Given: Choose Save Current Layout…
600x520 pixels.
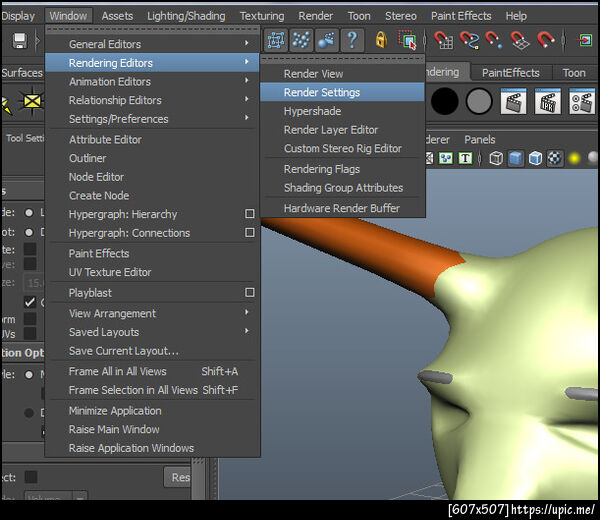Looking at the screenshot, I should tap(152, 350).
